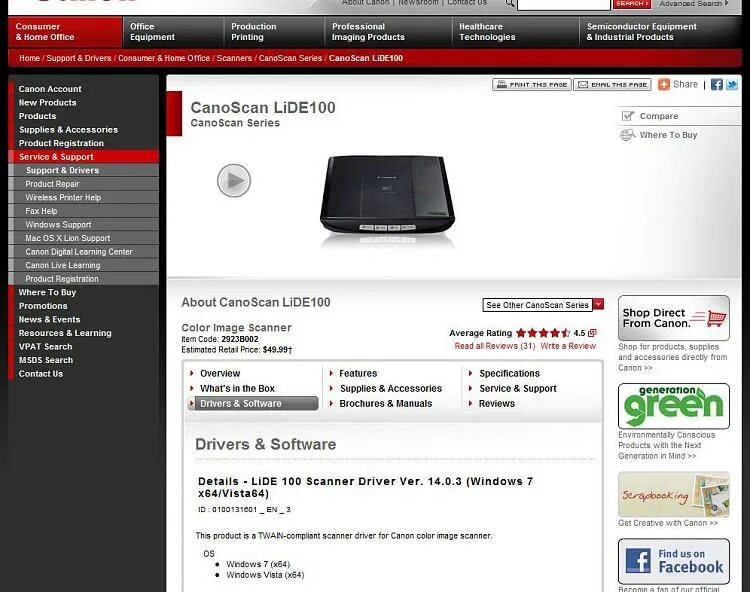Open Canon Account in sidebar
750x592 pixels.
click(x=50, y=89)
